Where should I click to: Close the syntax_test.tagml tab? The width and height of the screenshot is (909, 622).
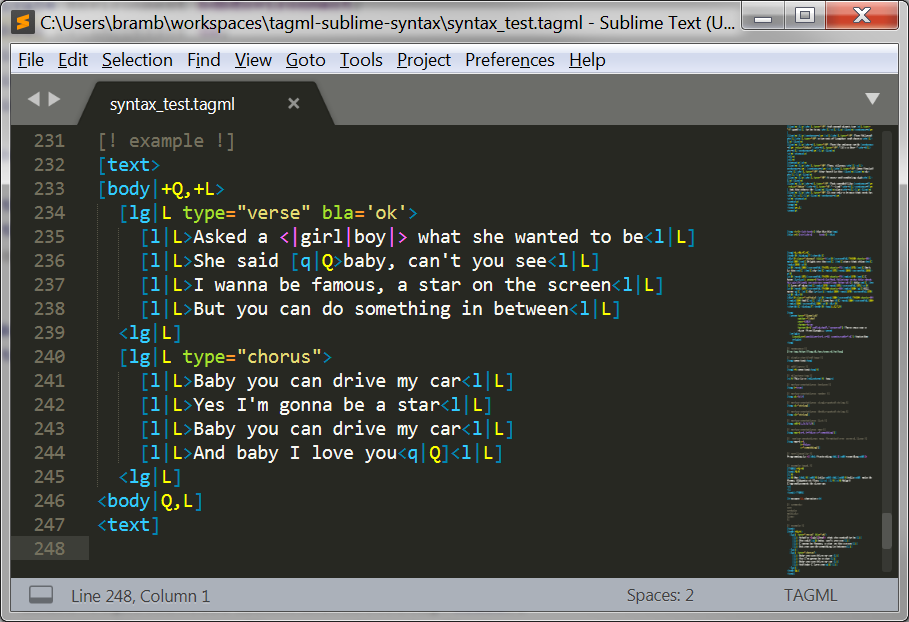294,103
